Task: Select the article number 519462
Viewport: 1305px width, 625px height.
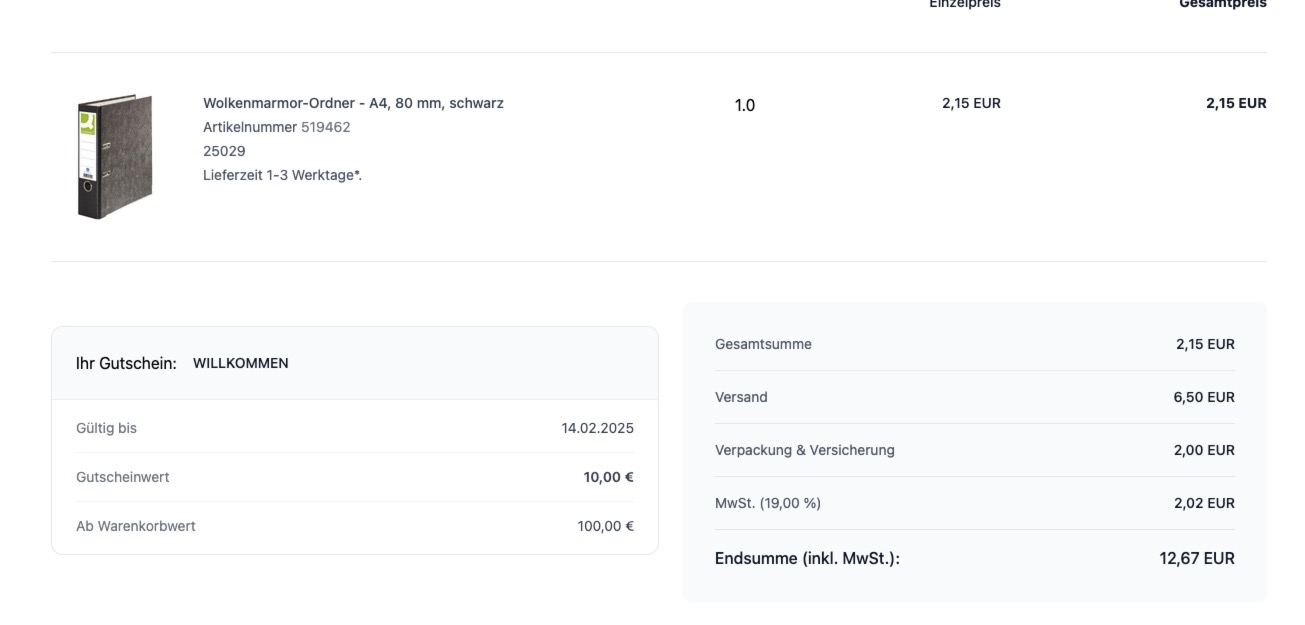Action: pos(325,127)
